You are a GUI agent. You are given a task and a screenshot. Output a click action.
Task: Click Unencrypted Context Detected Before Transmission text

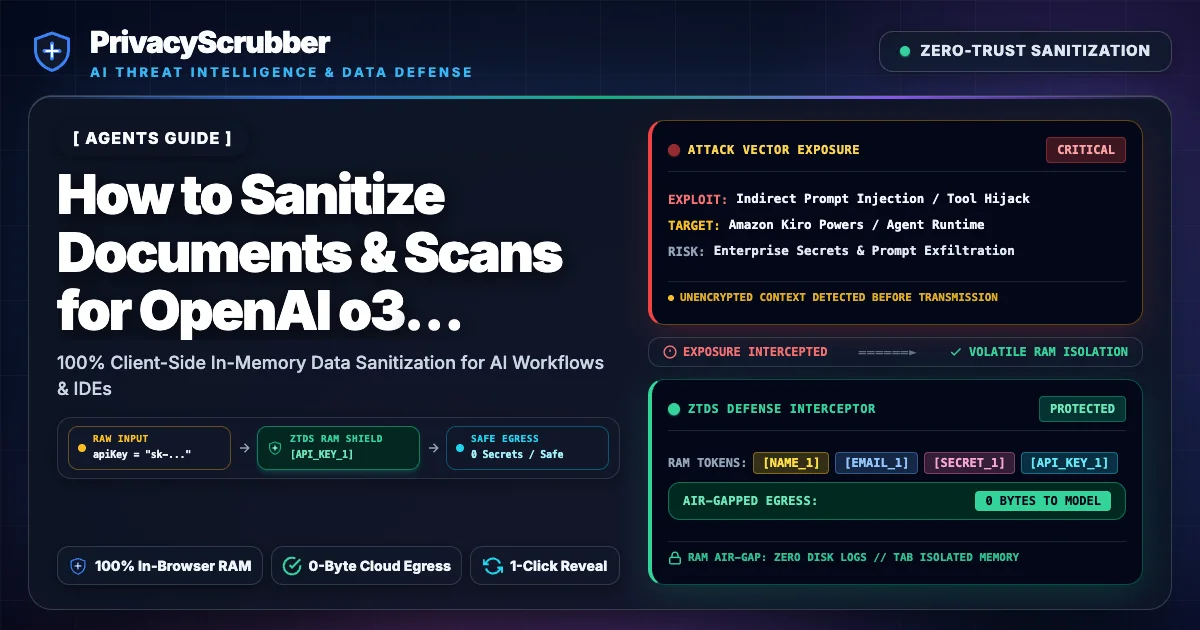(x=838, y=297)
